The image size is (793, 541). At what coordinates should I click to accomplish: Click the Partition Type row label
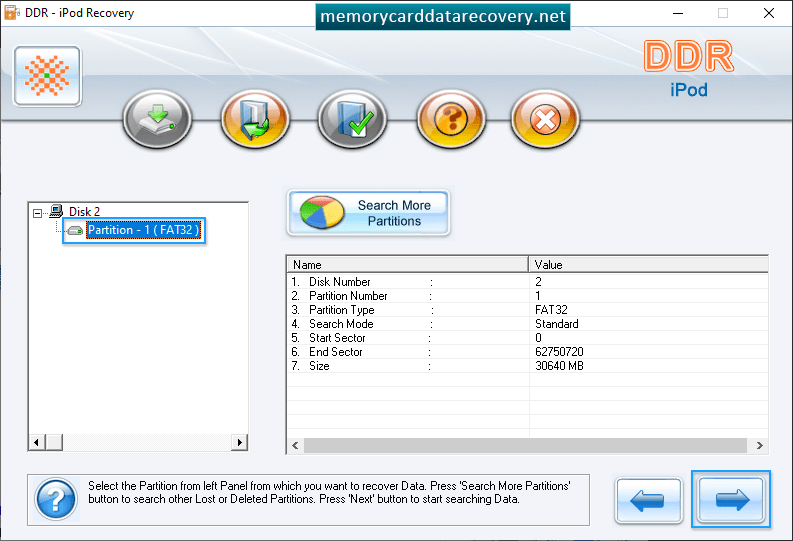click(x=341, y=310)
